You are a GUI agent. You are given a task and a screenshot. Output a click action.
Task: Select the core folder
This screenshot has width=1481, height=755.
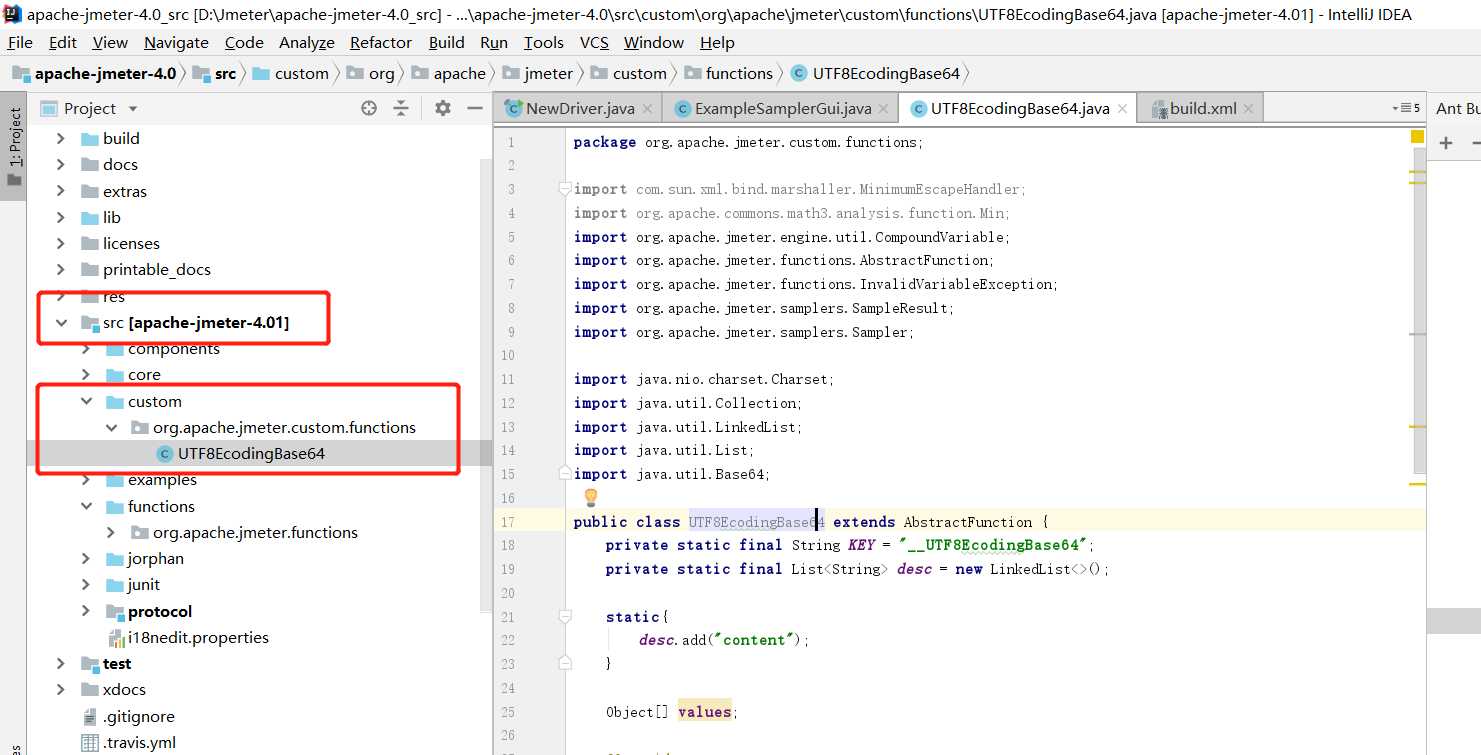144,374
